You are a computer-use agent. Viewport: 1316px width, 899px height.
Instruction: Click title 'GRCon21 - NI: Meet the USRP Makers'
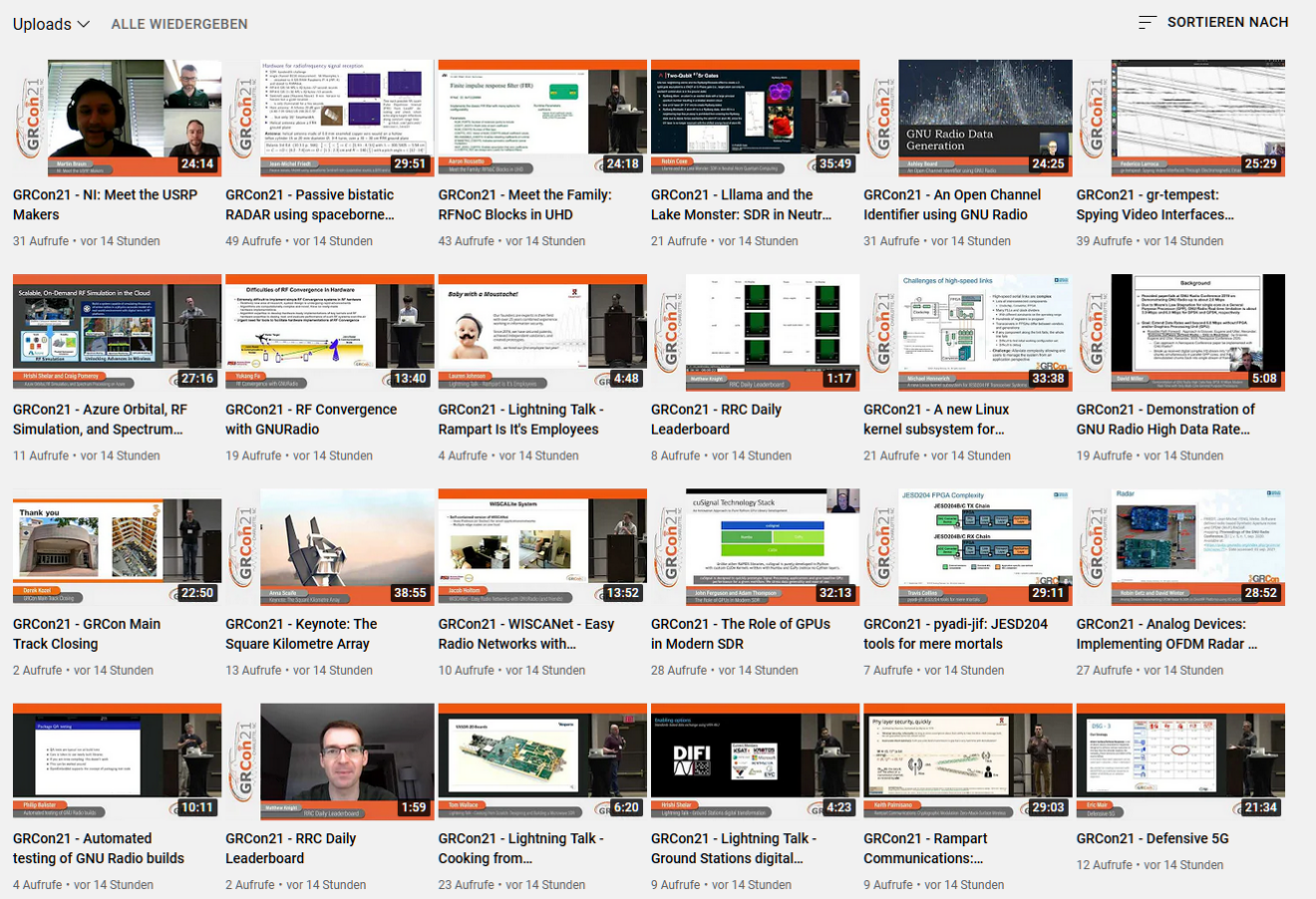point(106,204)
